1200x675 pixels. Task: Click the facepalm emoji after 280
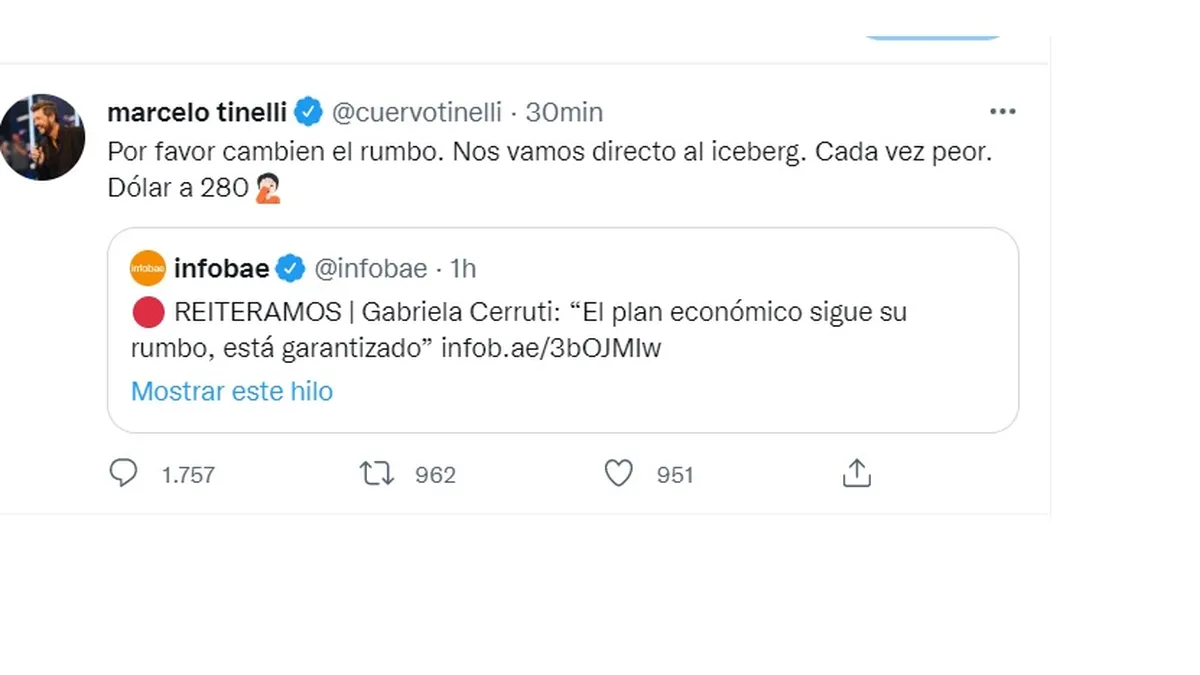click(269, 188)
